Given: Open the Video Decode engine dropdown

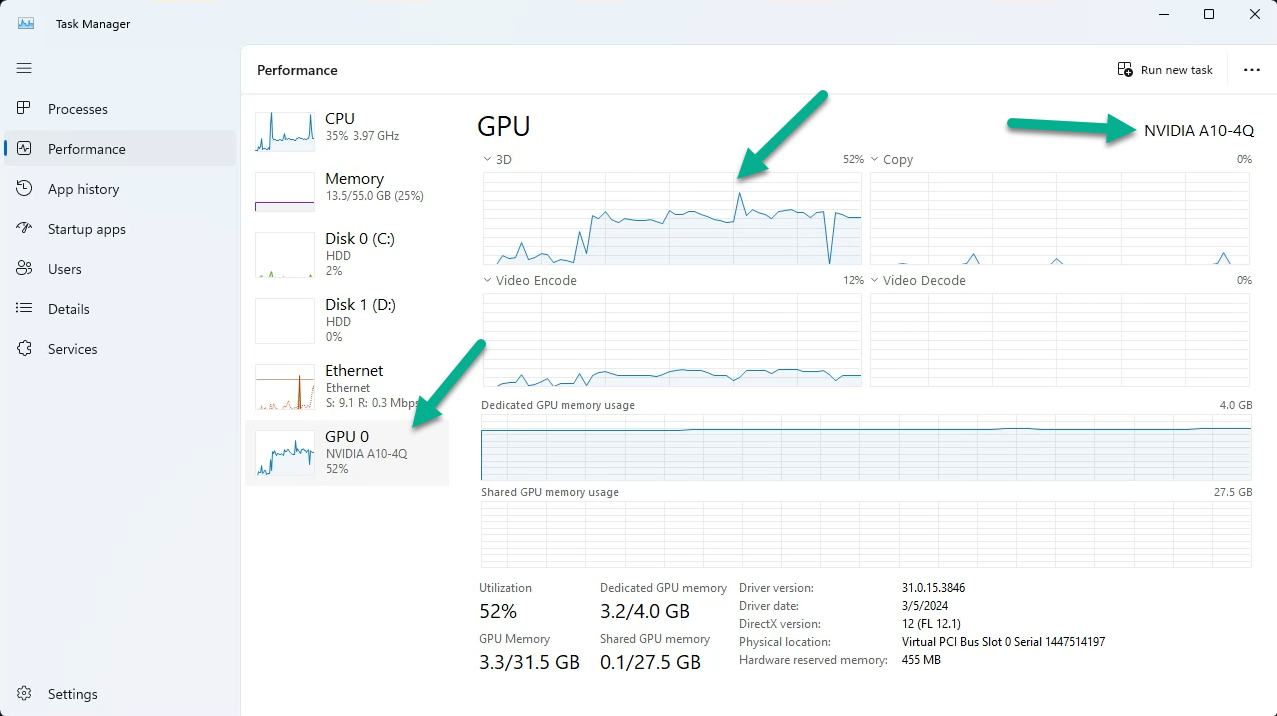Looking at the screenshot, I should click(x=874, y=280).
